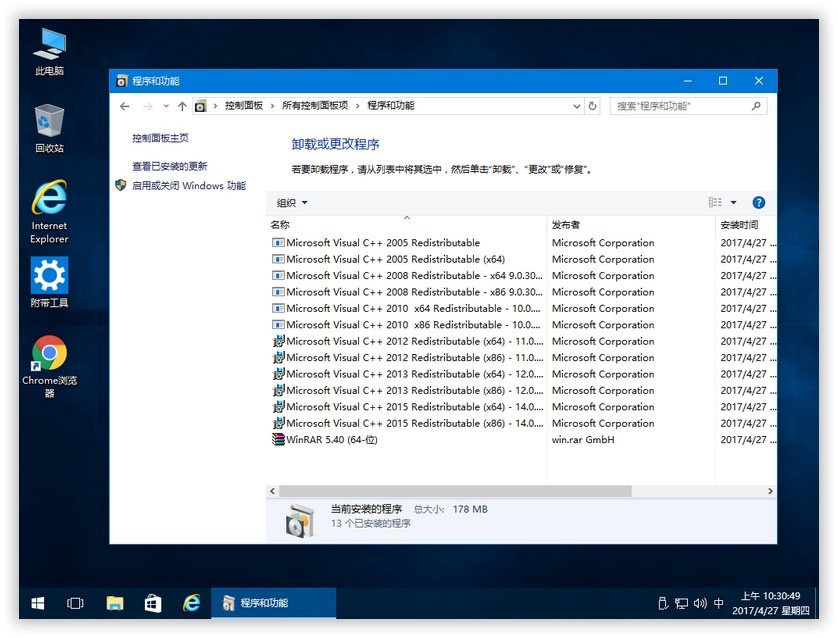This screenshot has width=838, height=638.
Task: Switch the 中 input method indicator
Action: pos(719,603)
